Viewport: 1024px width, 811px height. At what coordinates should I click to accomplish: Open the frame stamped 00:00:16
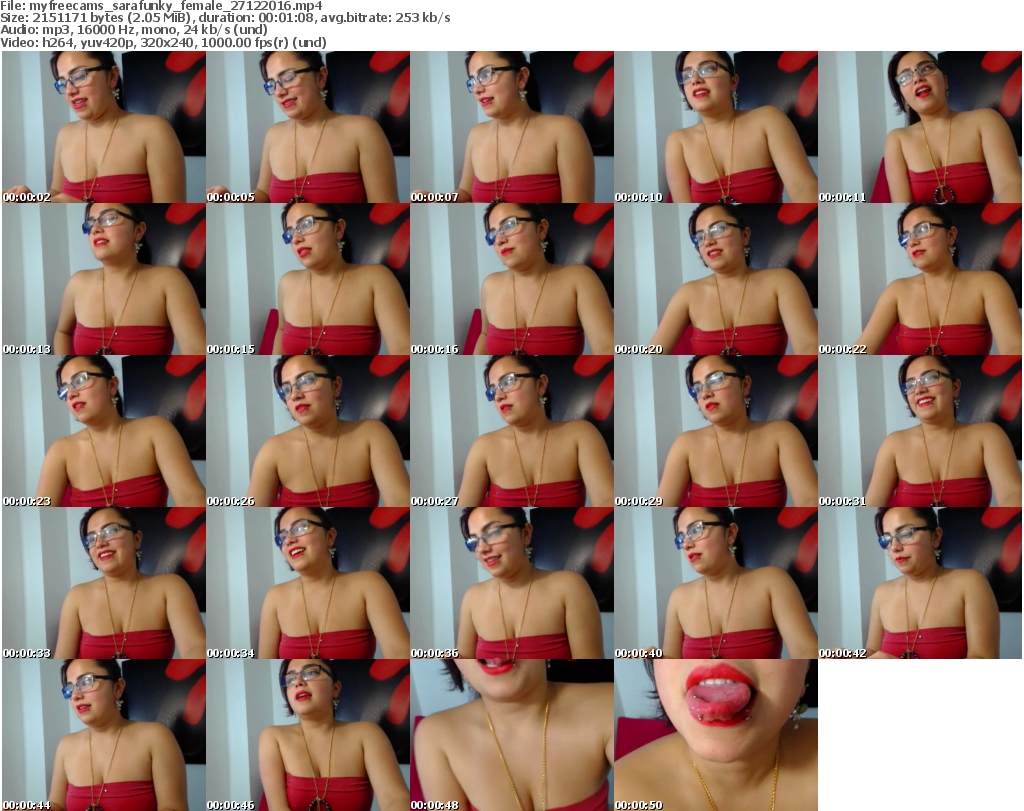pos(512,279)
